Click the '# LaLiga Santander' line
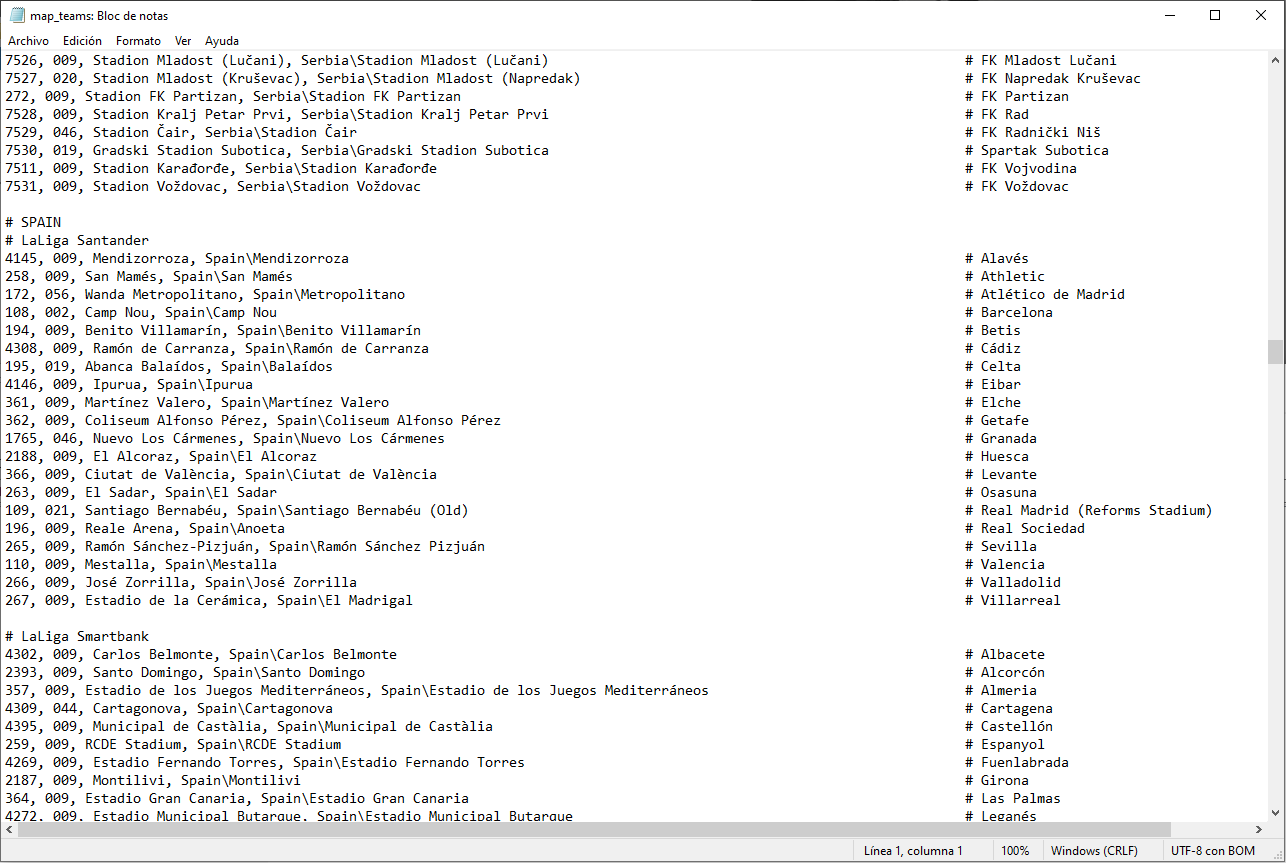This screenshot has height=863, width=1286. tap(77, 240)
